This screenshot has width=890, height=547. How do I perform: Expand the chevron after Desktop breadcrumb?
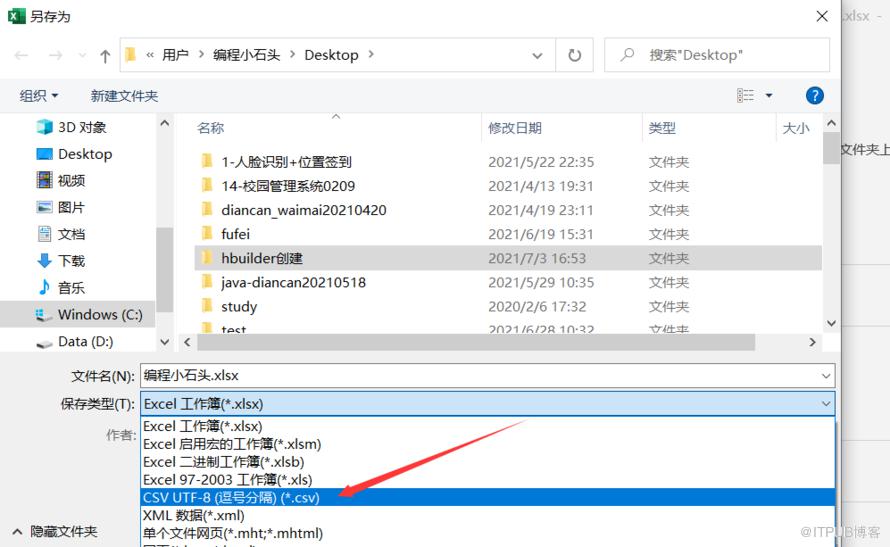coord(371,54)
